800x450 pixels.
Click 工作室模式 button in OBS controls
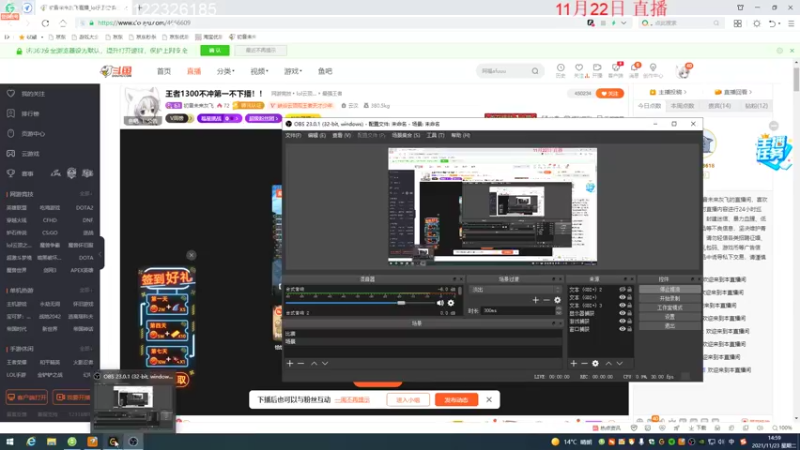[670, 308]
